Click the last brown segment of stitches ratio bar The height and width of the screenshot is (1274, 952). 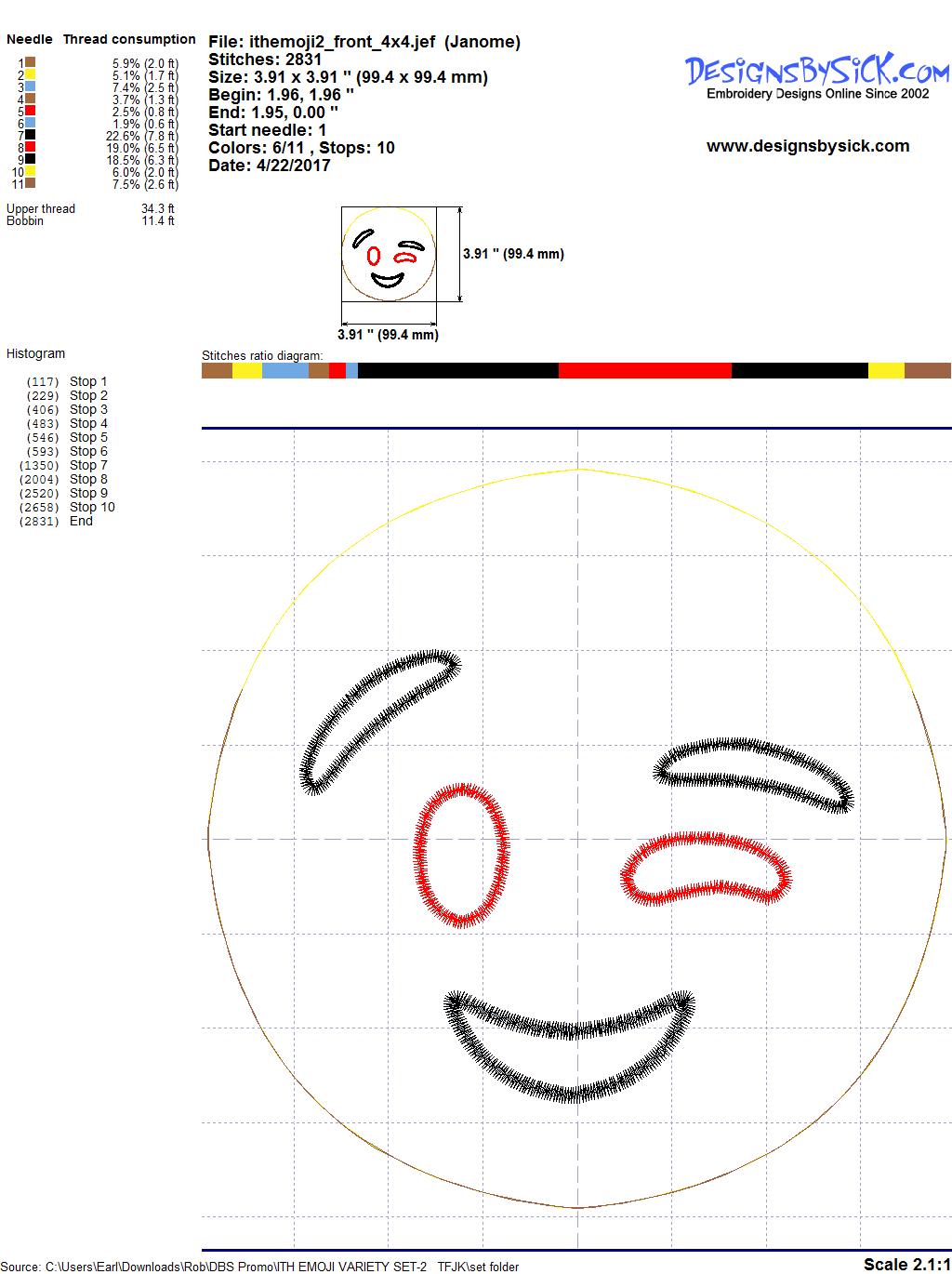coord(927,371)
